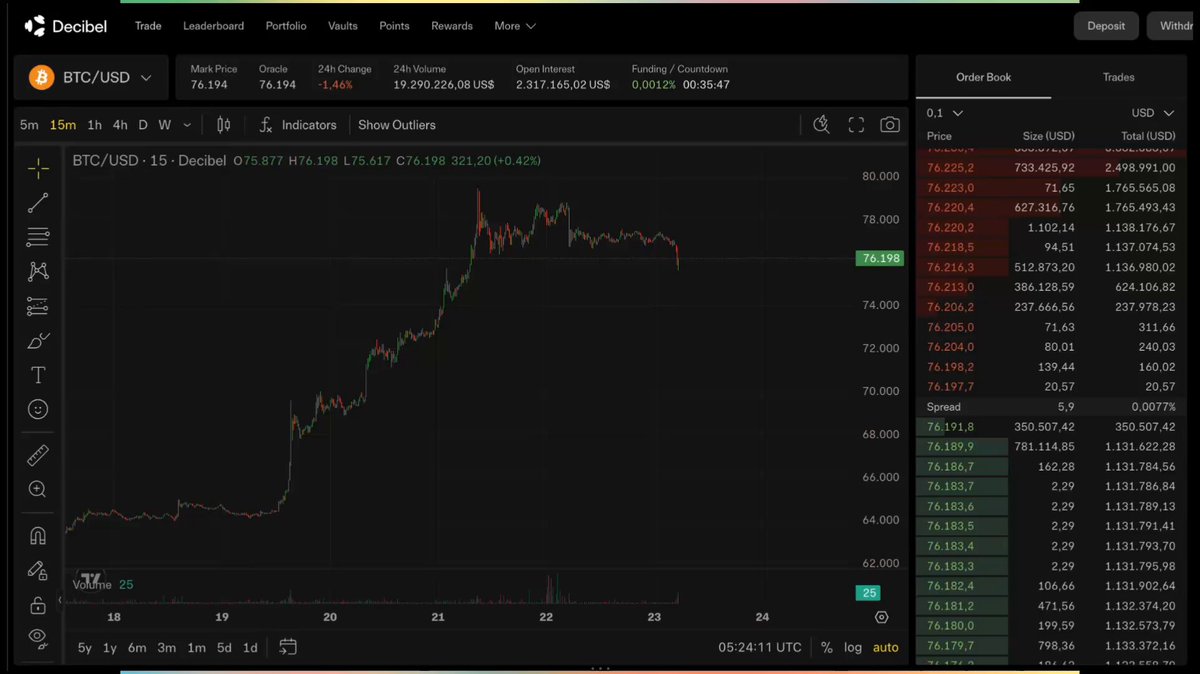1200x674 pixels.
Task: Toggle auto scale on the chart
Action: tap(886, 647)
